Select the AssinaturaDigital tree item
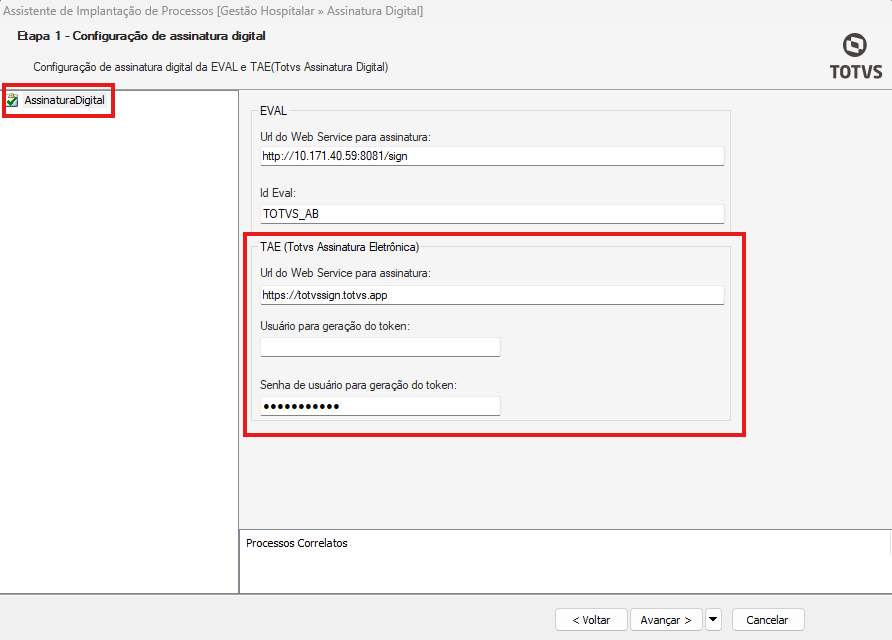 [x=65, y=100]
